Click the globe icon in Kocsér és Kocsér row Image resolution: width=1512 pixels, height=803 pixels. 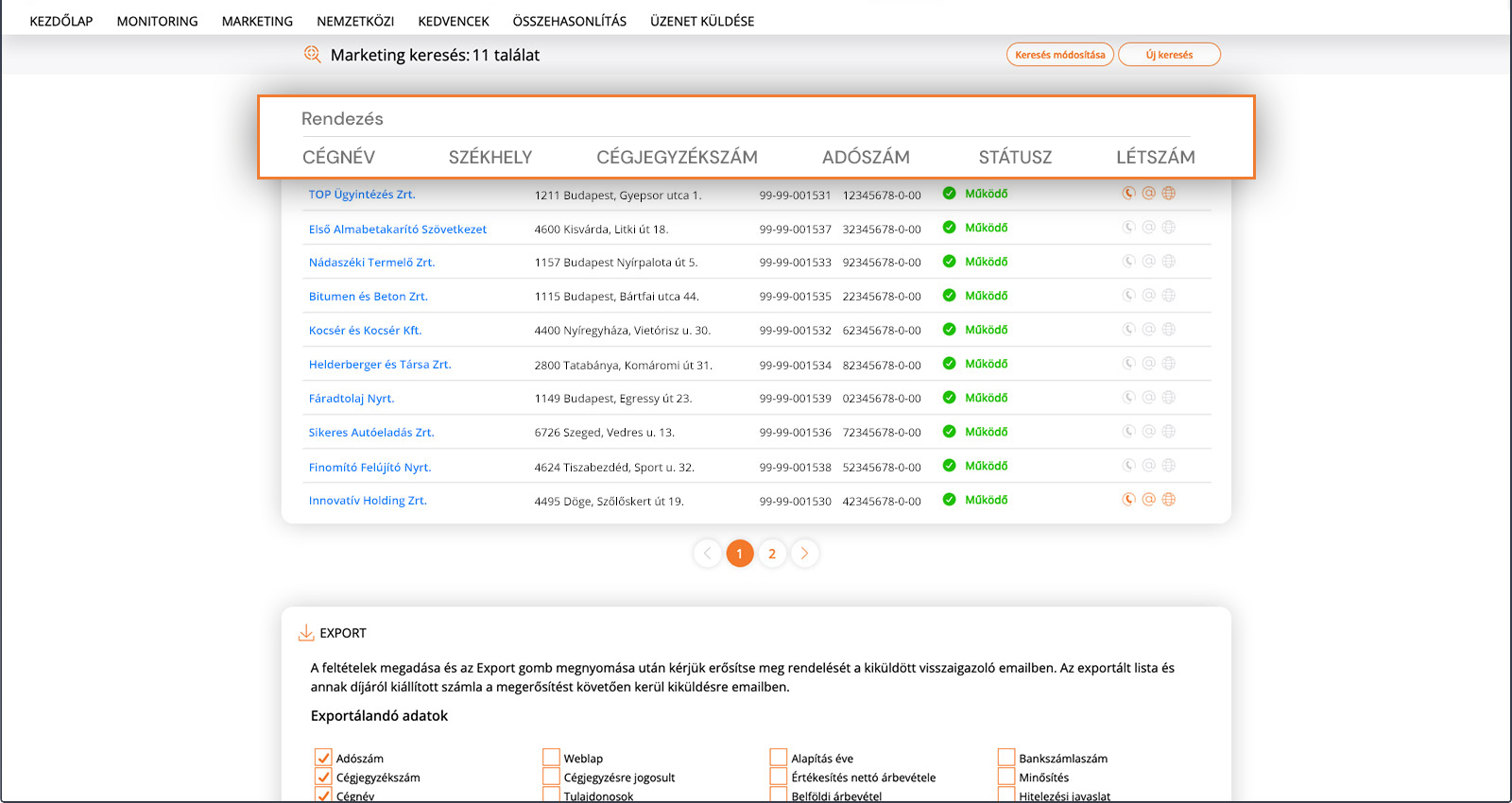tap(1169, 329)
